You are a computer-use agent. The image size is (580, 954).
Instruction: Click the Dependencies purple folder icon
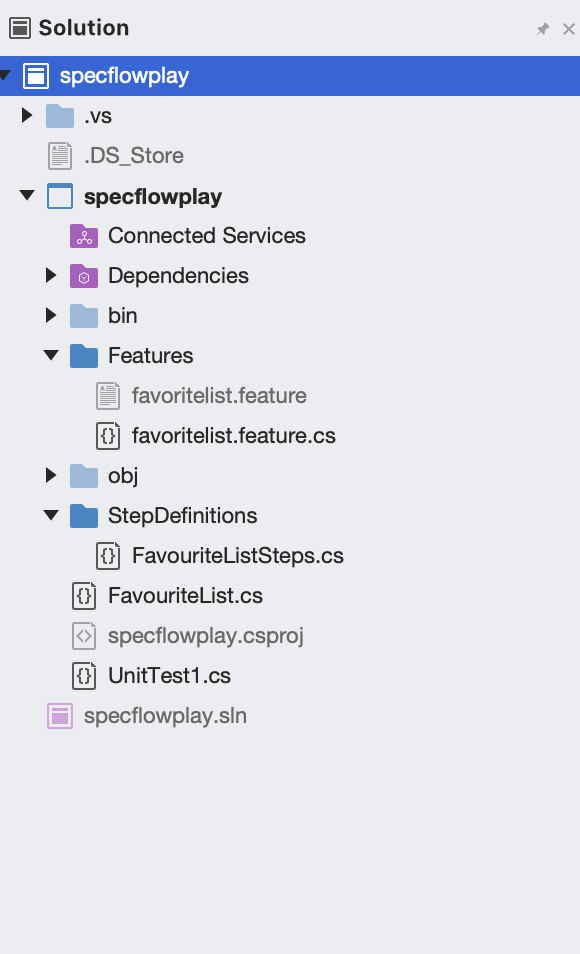coord(84,276)
